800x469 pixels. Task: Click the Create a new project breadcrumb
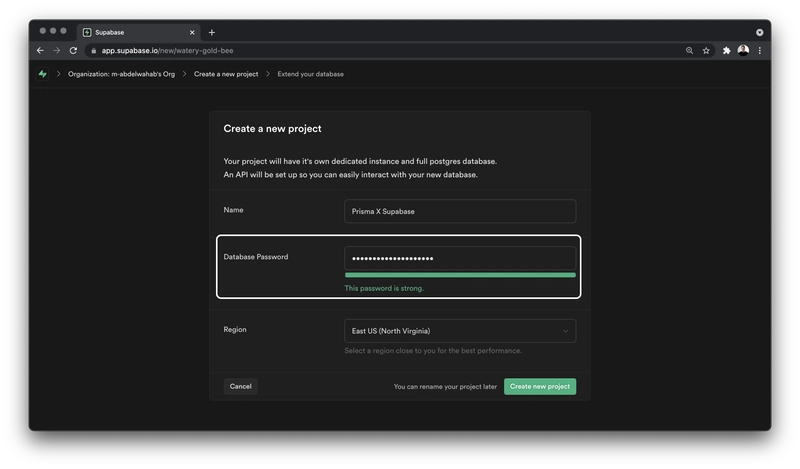226,74
